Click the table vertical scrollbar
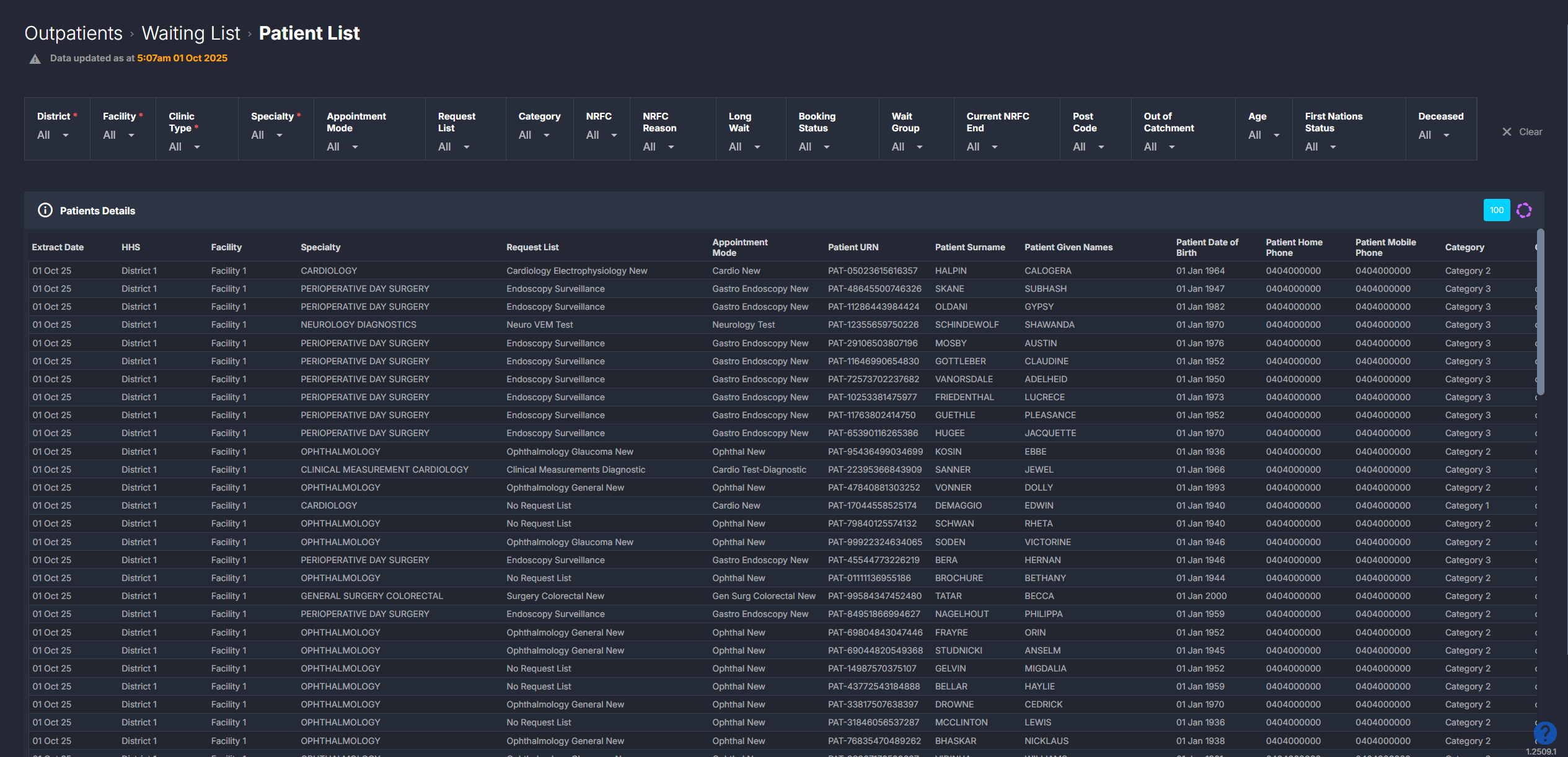 click(x=1541, y=312)
